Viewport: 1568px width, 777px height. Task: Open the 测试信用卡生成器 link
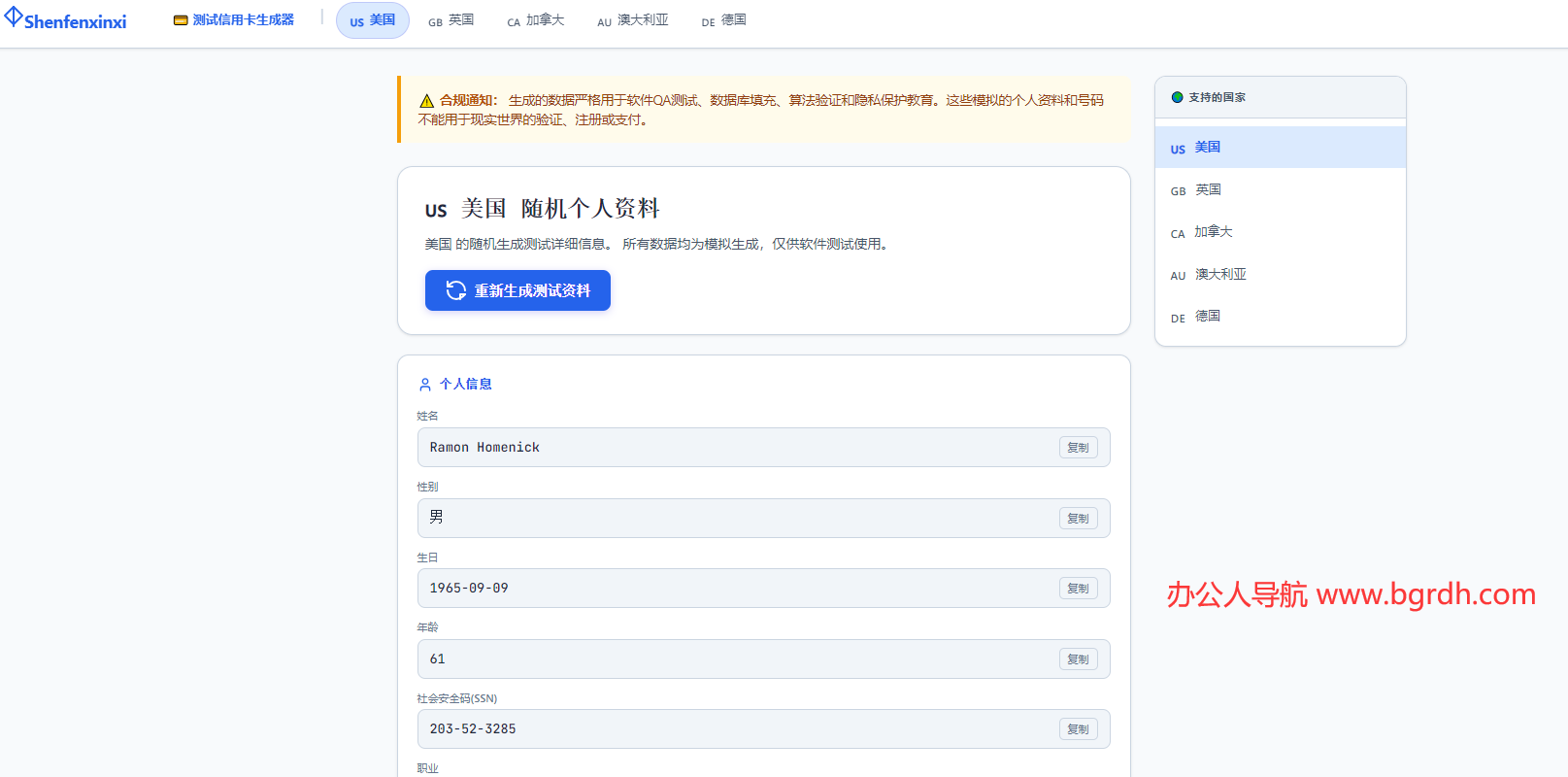coord(234,19)
